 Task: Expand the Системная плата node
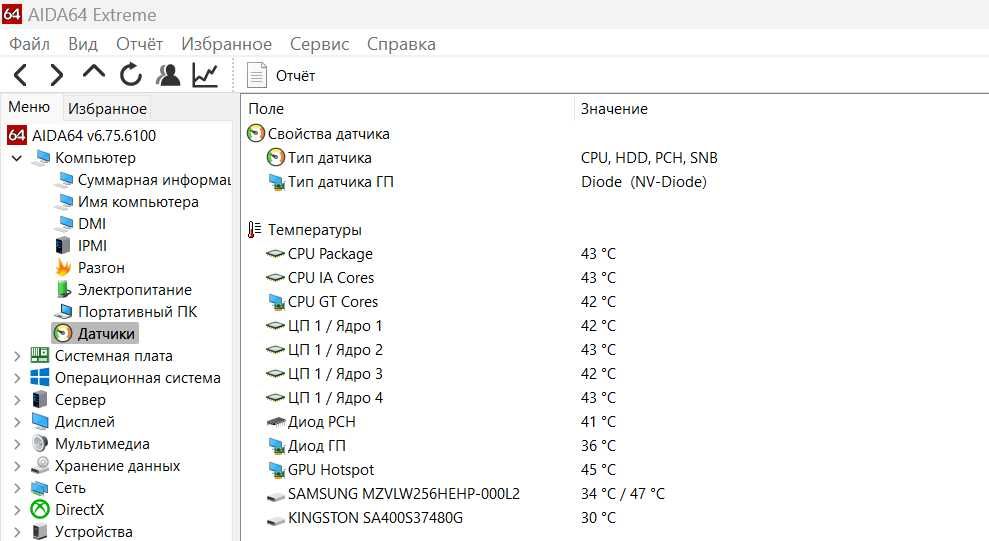pyautogui.click(x=17, y=356)
